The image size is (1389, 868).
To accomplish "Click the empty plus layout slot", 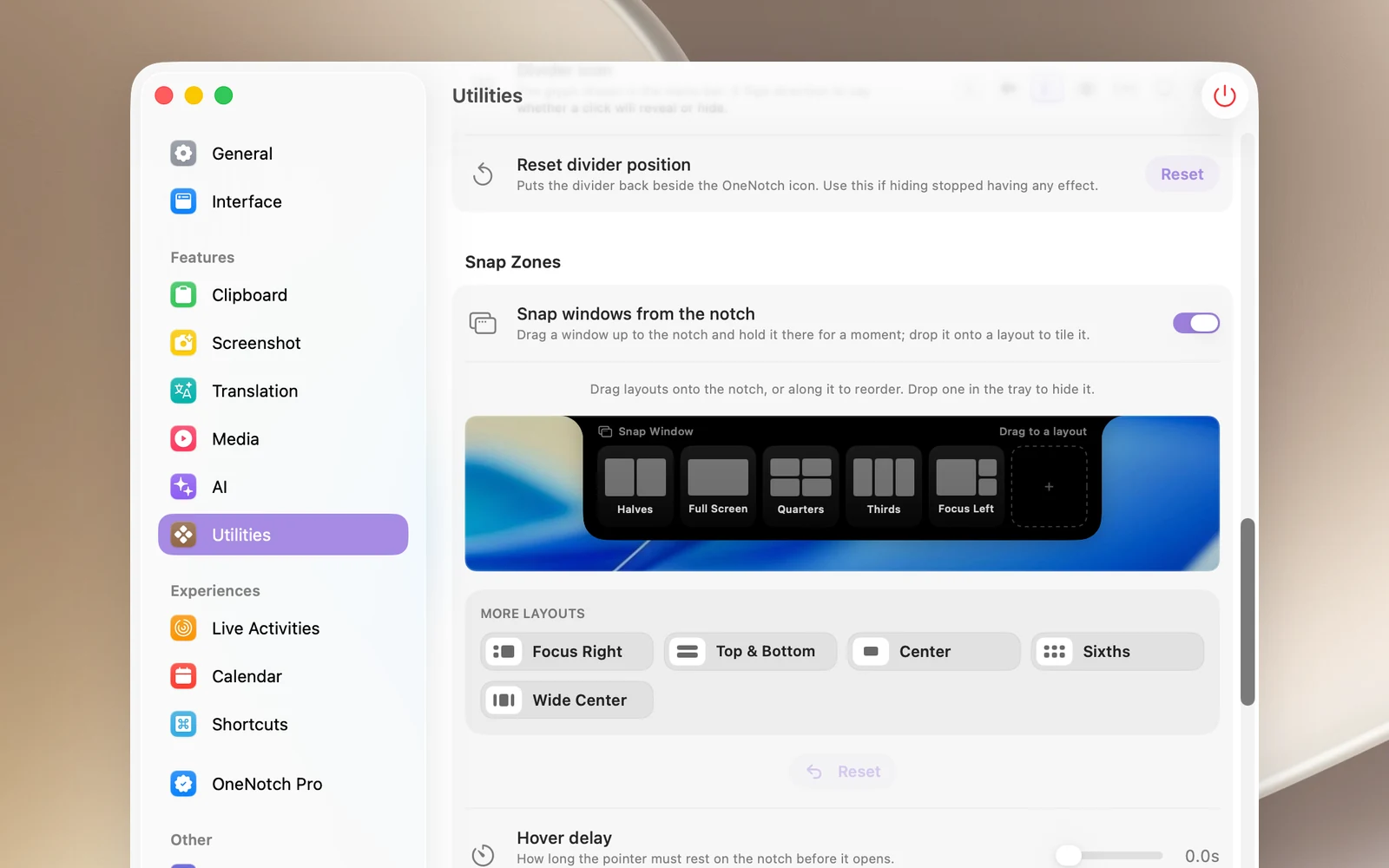I will point(1049,486).
